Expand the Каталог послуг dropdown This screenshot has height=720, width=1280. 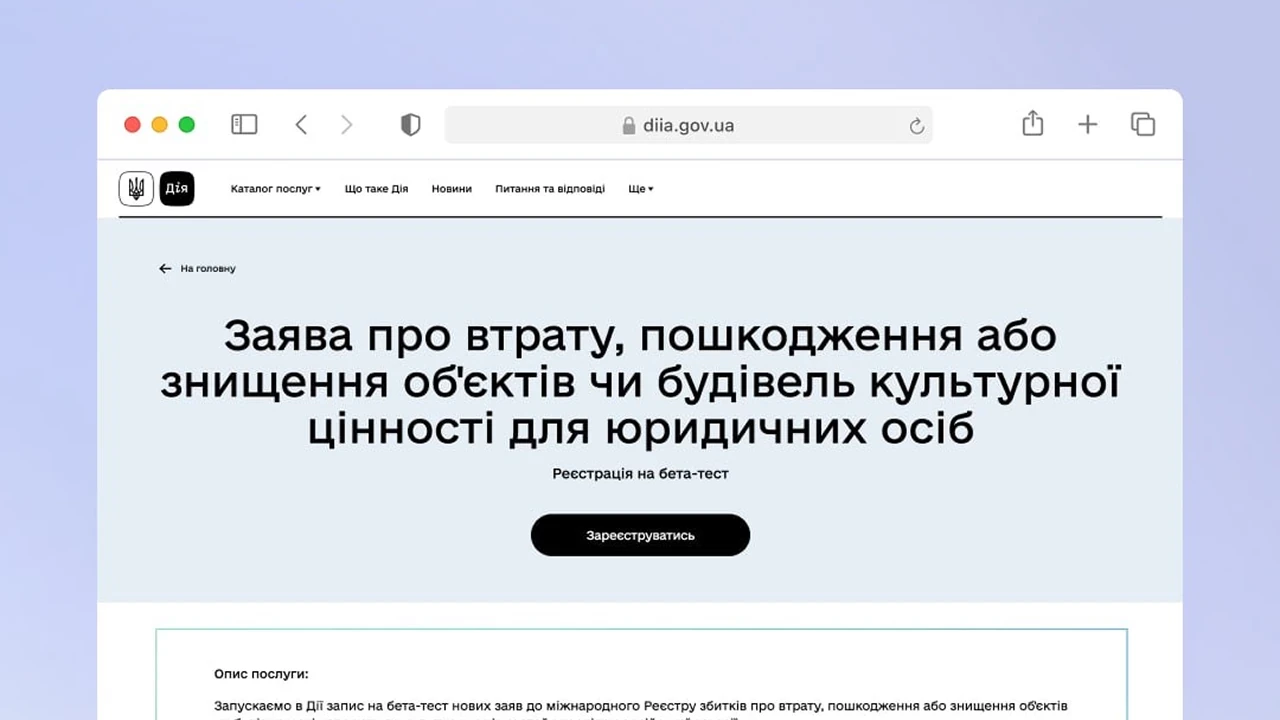pos(276,188)
